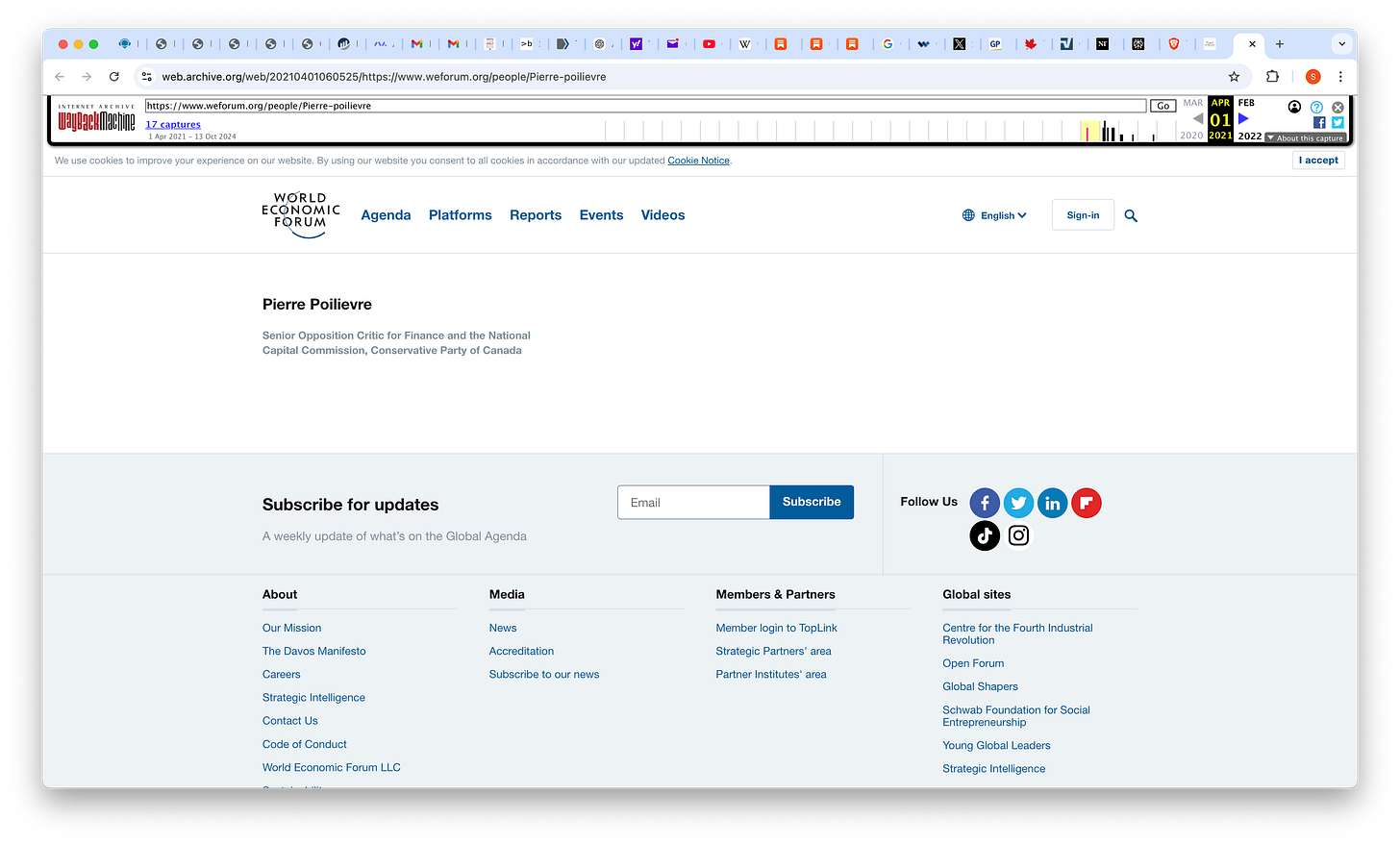Screen dimensions: 1400x844
Task: Click the World Economic Forum logo
Action: 301,214
